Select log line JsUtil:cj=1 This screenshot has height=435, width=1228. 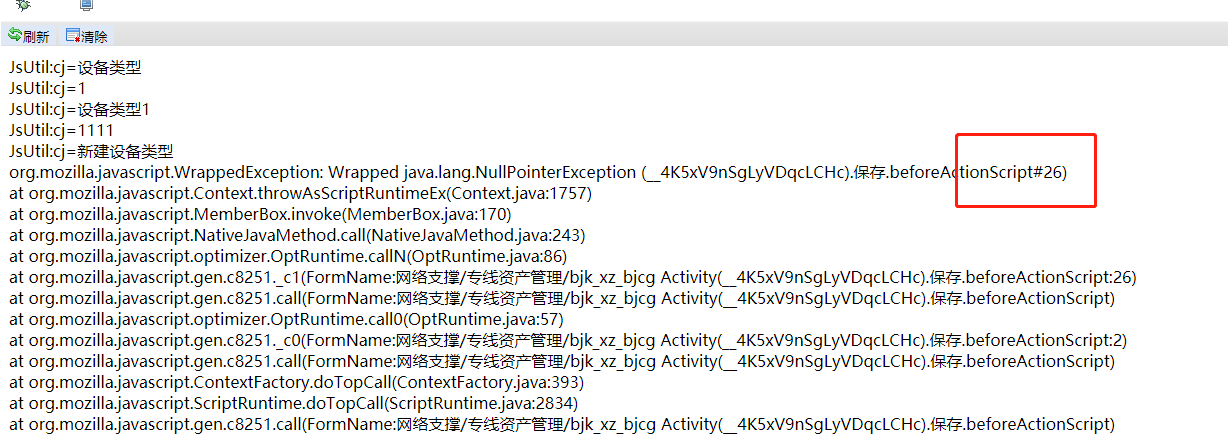click(x=48, y=88)
